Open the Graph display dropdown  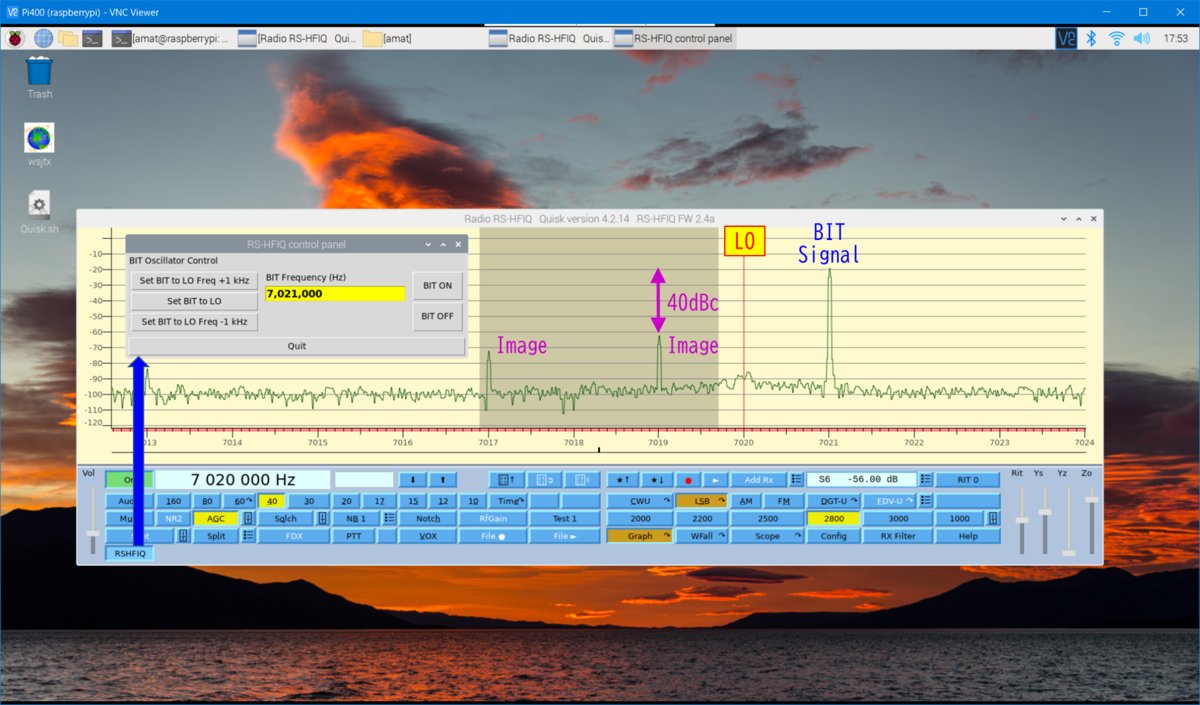638,535
